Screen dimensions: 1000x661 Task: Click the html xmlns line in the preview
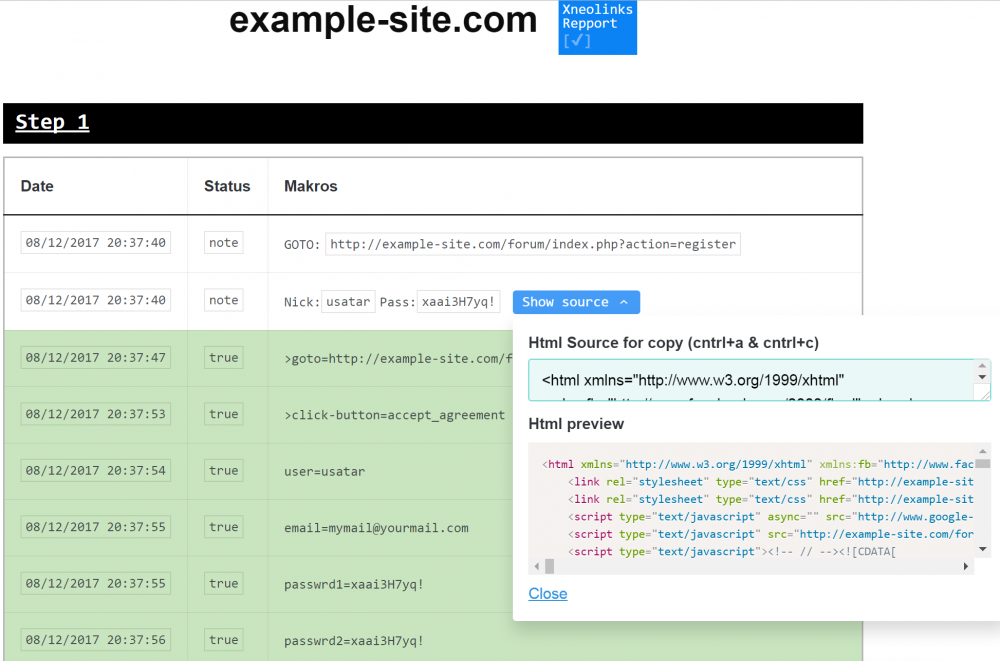758,464
